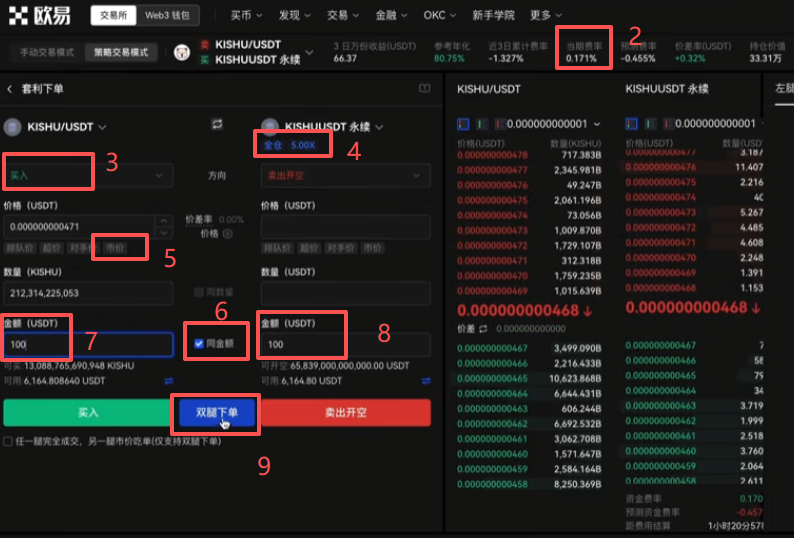The width and height of the screenshot is (794, 538).
Task: Increase the price with the up stepper arrow
Action: pos(164,221)
